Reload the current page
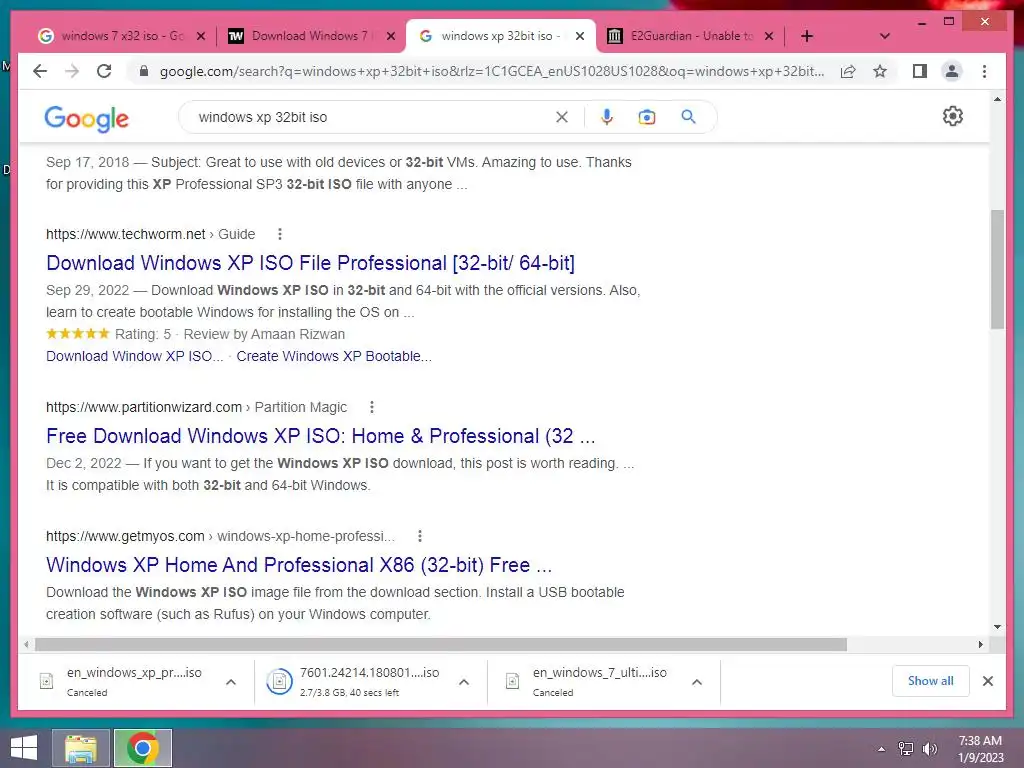Viewport: 1024px width, 768px height. point(104,71)
